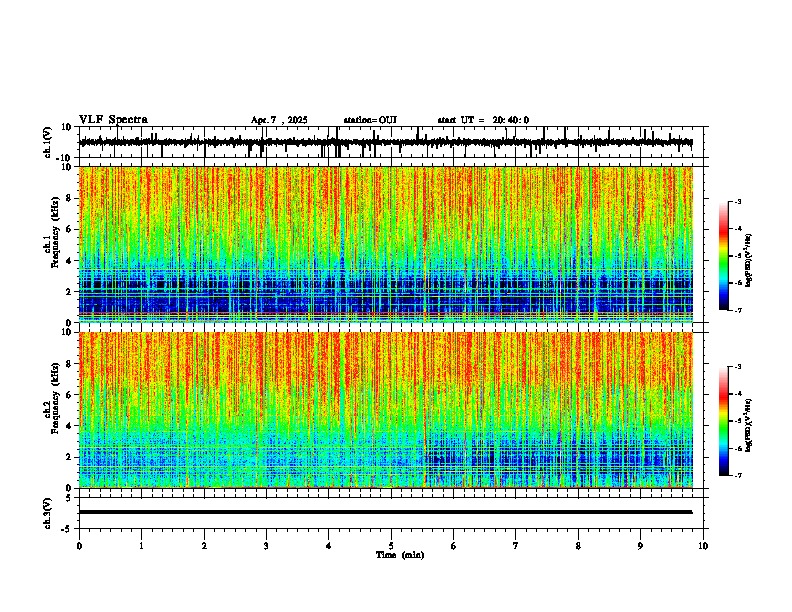Click the "8" kHz tick on ch.1 frequency axis
The width and height of the screenshot is (792, 612).
coord(69,198)
